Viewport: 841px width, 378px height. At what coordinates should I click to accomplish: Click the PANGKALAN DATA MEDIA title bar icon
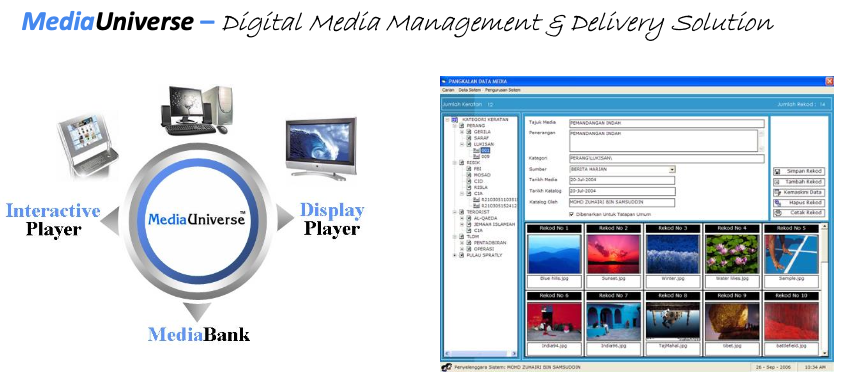445,81
